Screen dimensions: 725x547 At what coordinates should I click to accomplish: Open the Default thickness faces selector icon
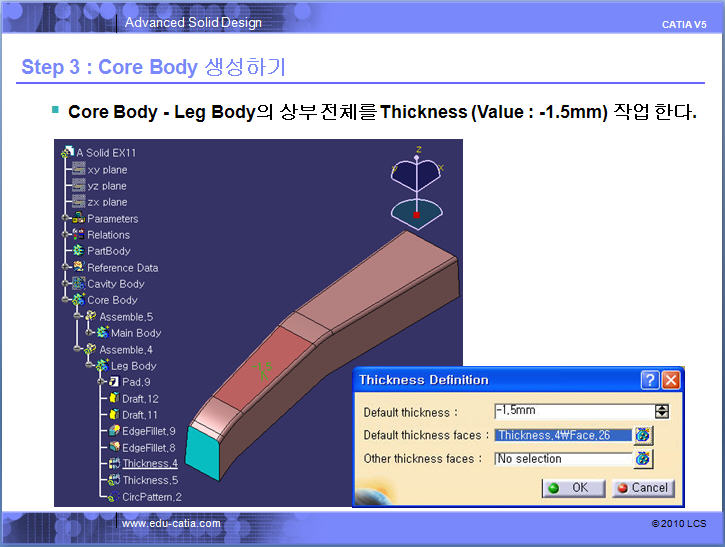click(x=643, y=435)
